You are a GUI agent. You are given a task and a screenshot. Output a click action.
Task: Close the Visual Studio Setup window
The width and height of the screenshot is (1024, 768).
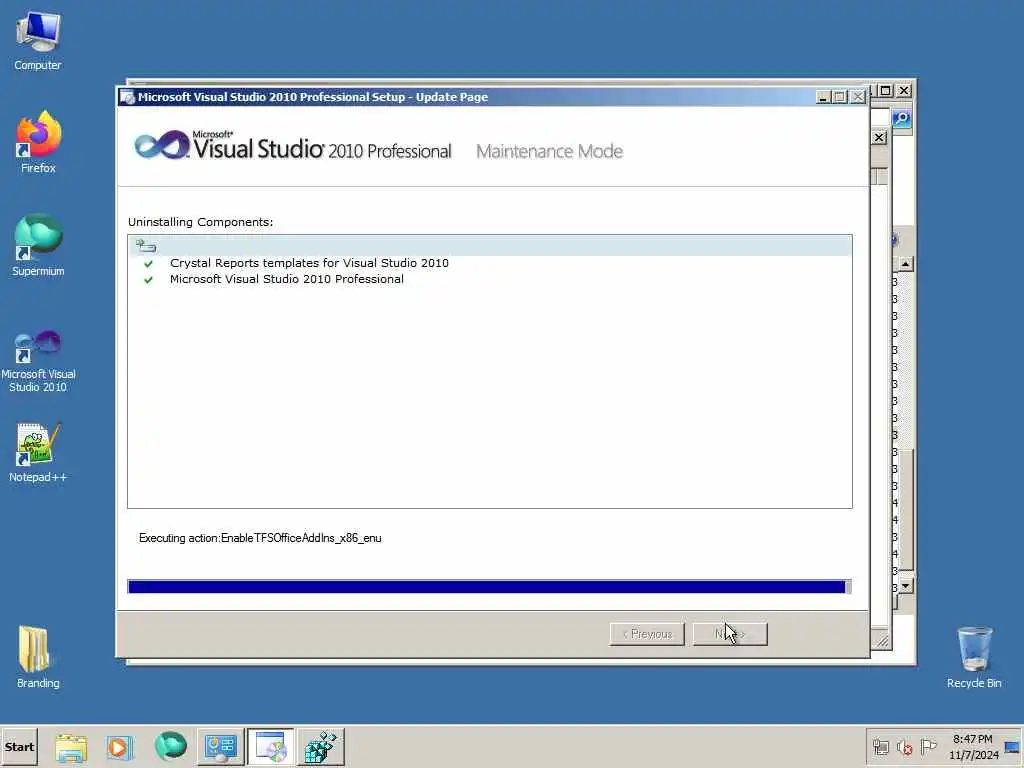click(857, 97)
